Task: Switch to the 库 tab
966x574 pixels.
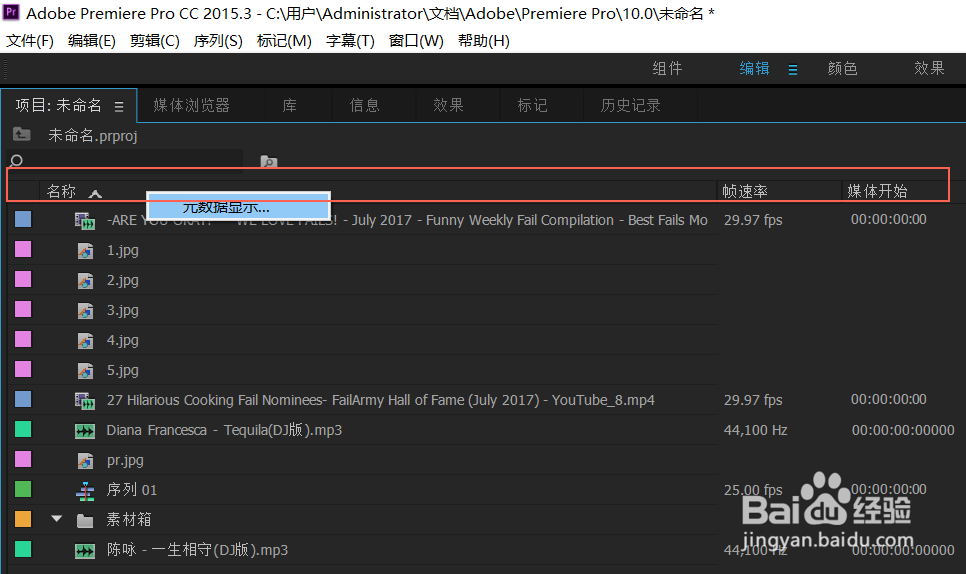Action: pyautogui.click(x=290, y=105)
